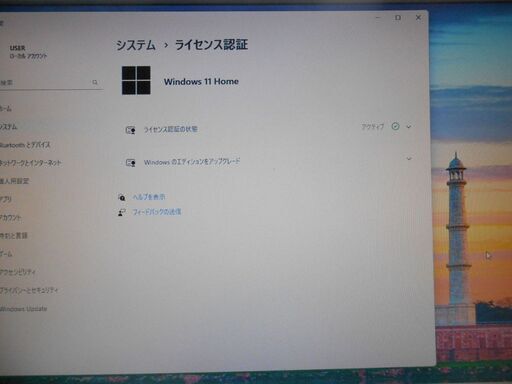Open Windows Update in sidebar

pos(23,309)
